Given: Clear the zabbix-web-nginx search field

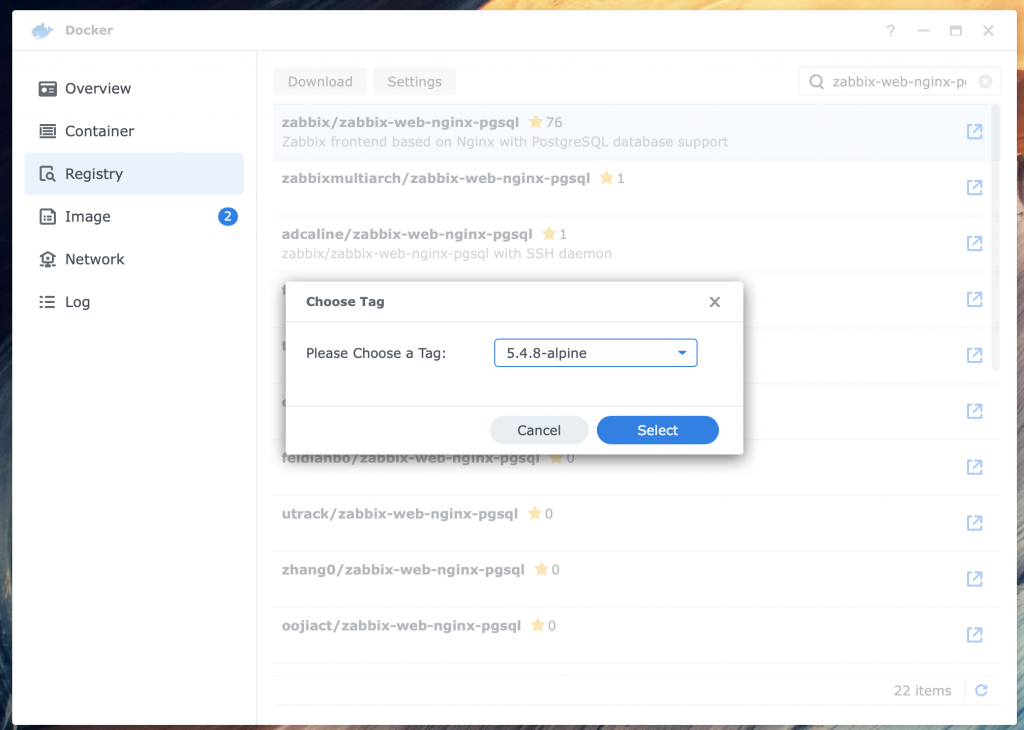Looking at the screenshot, I should [x=983, y=81].
